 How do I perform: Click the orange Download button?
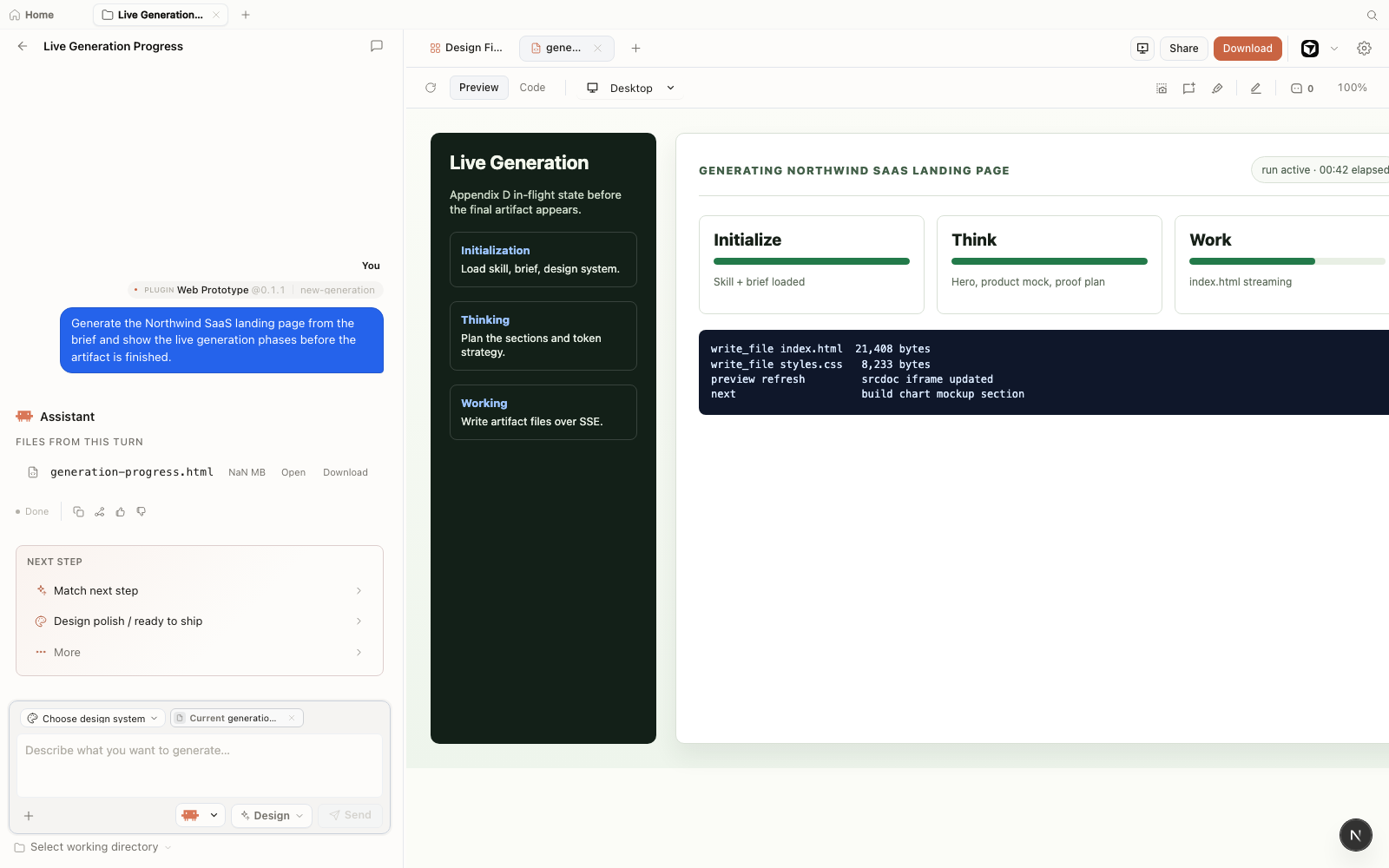[x=1247, y=49]
